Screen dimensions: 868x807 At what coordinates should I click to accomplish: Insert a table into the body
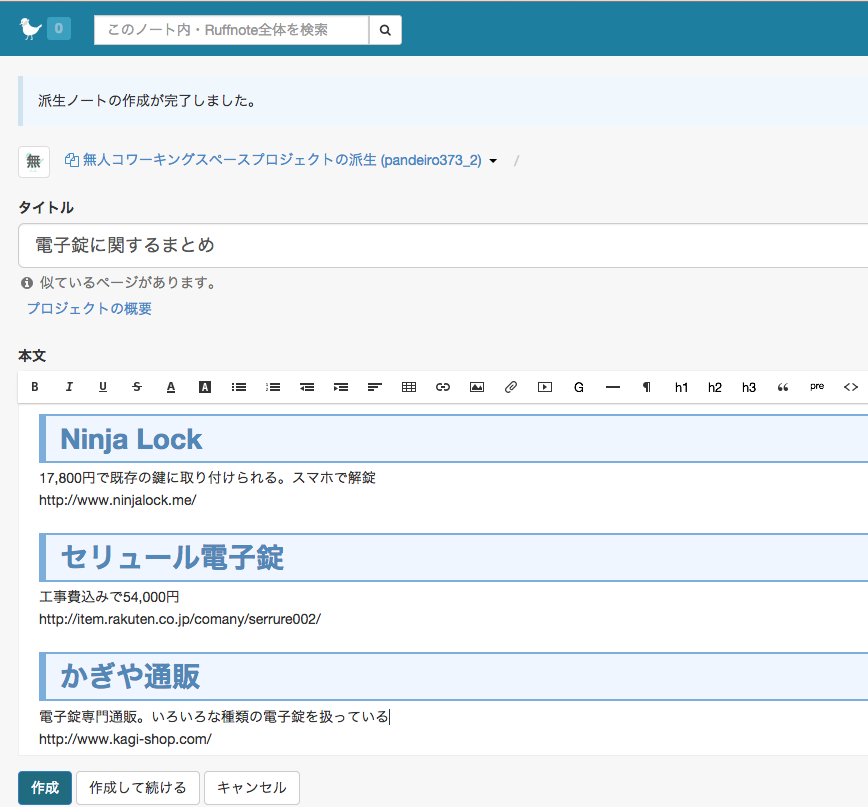[409, 387]
